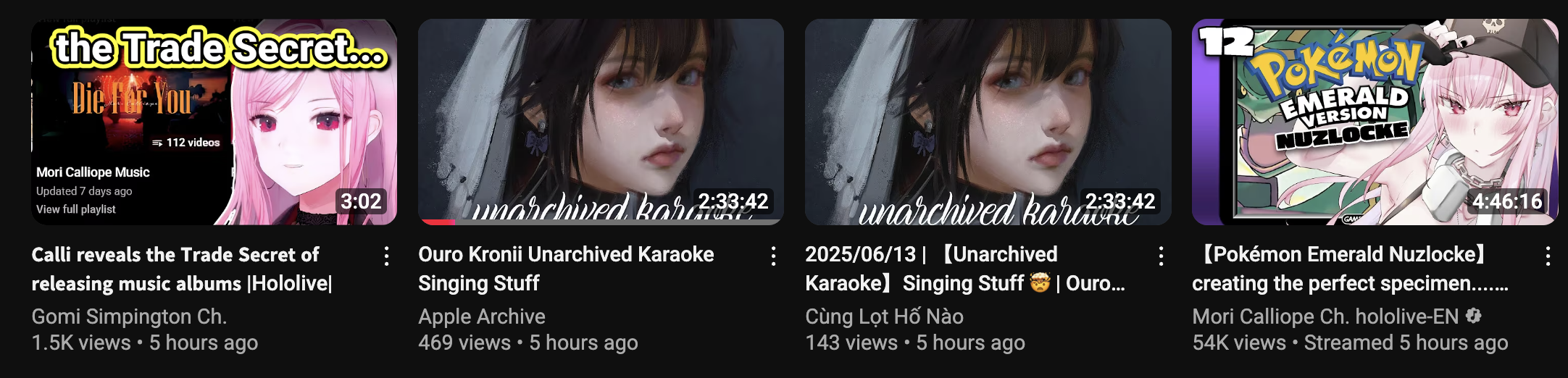This screenshot has height=378, width=1568.
Task: Open the Trade Secret video thumbnail
Action: [x=214, y=122]
